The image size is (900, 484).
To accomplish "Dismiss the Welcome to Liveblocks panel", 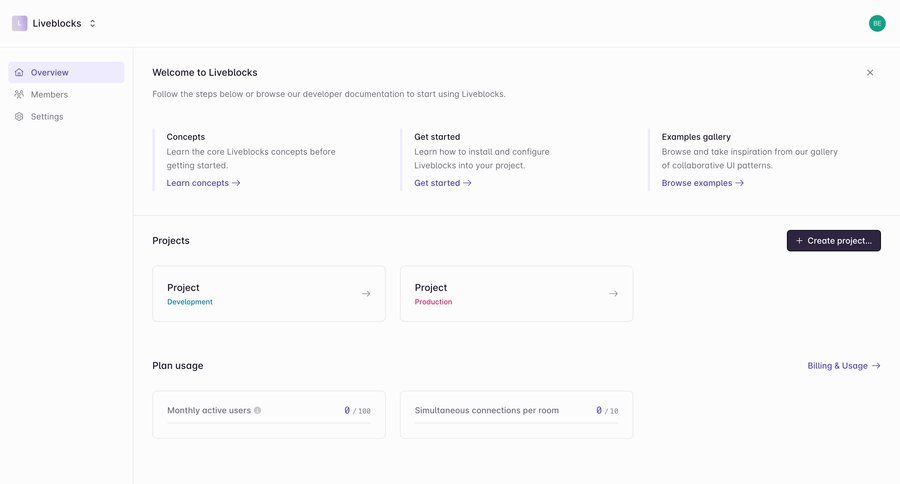I will click(870, 72).
